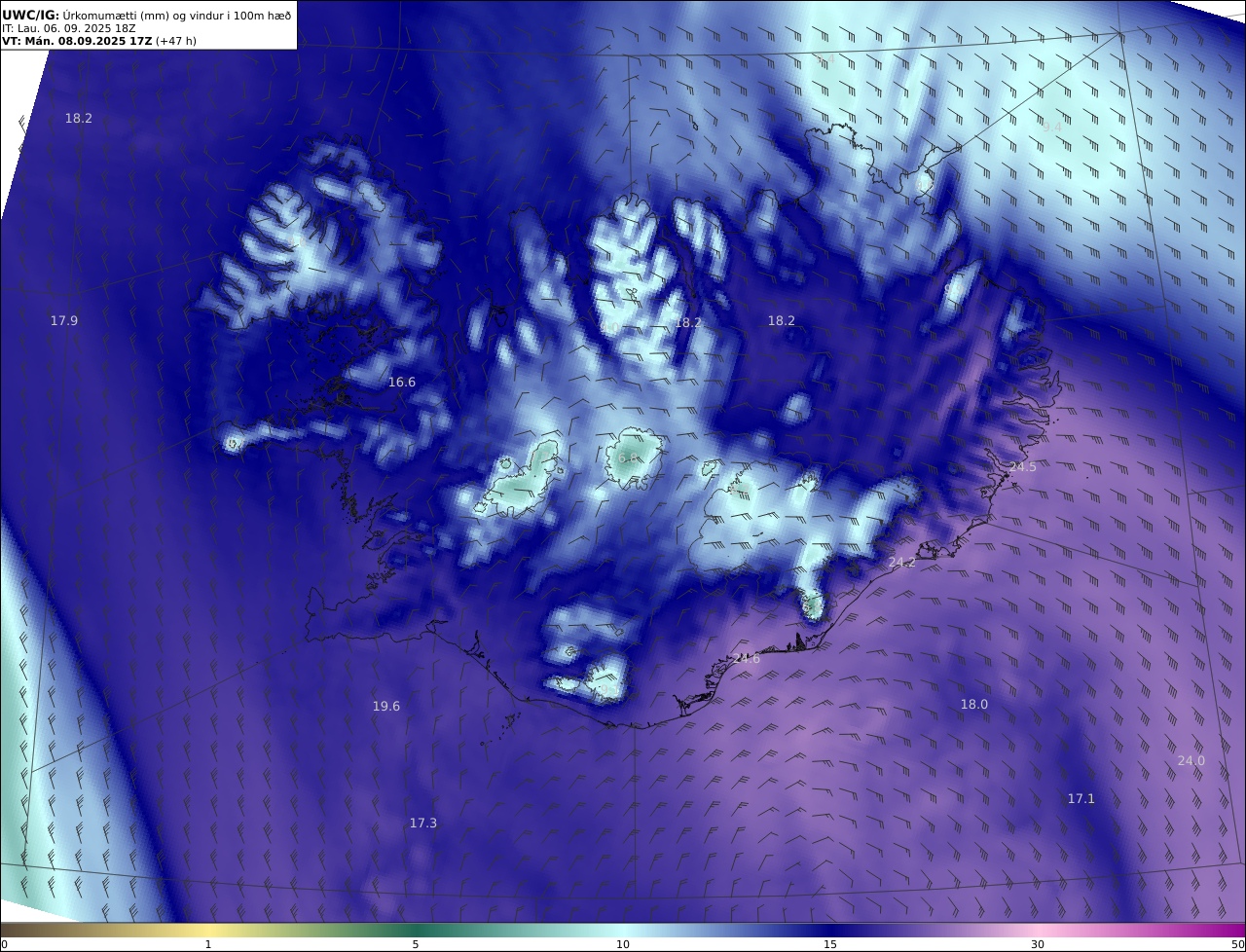The image size is (1246, 952).
Task: Click the 17.3 value label on the map
Action: tap(423, 824)
